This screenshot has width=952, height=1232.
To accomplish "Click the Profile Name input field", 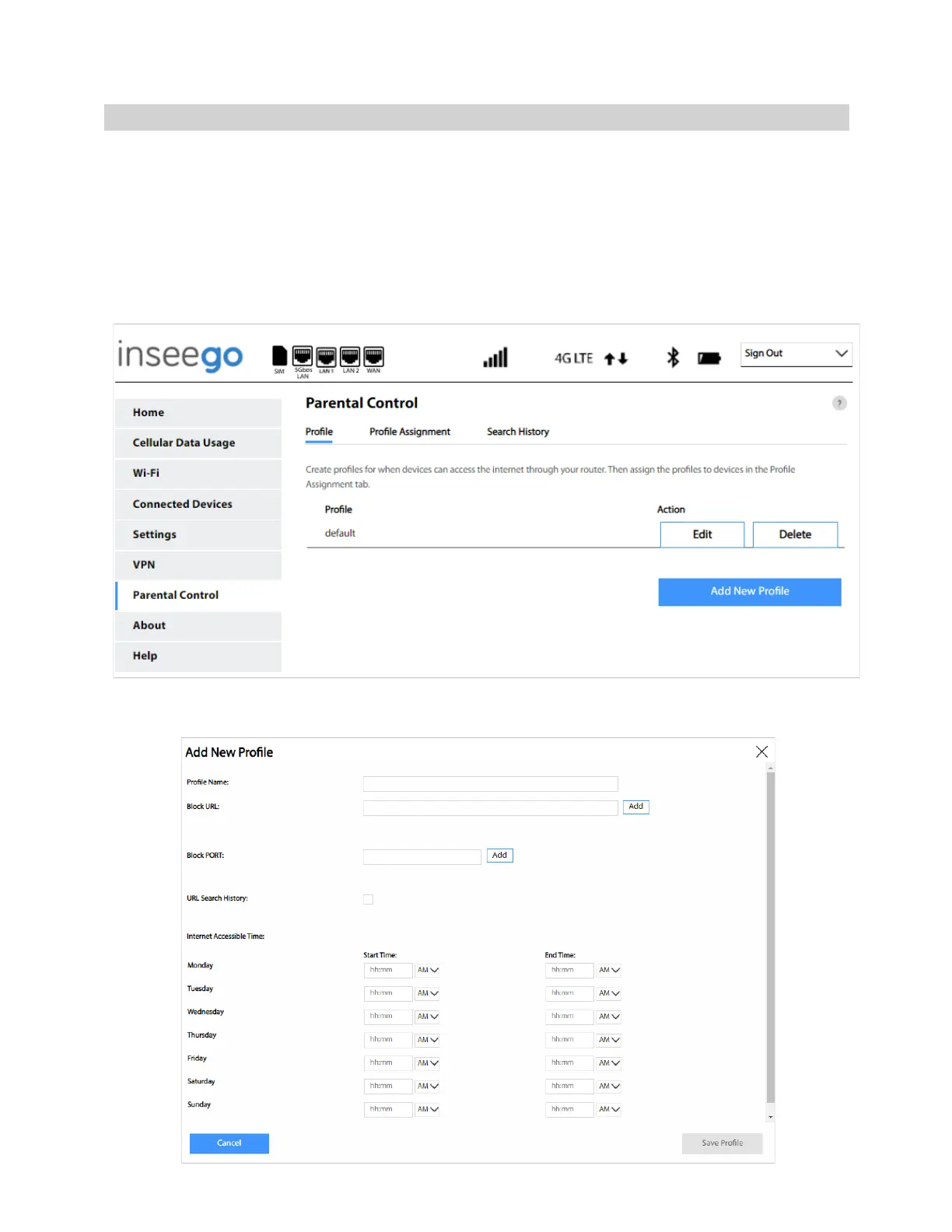I will pos(490,784).
